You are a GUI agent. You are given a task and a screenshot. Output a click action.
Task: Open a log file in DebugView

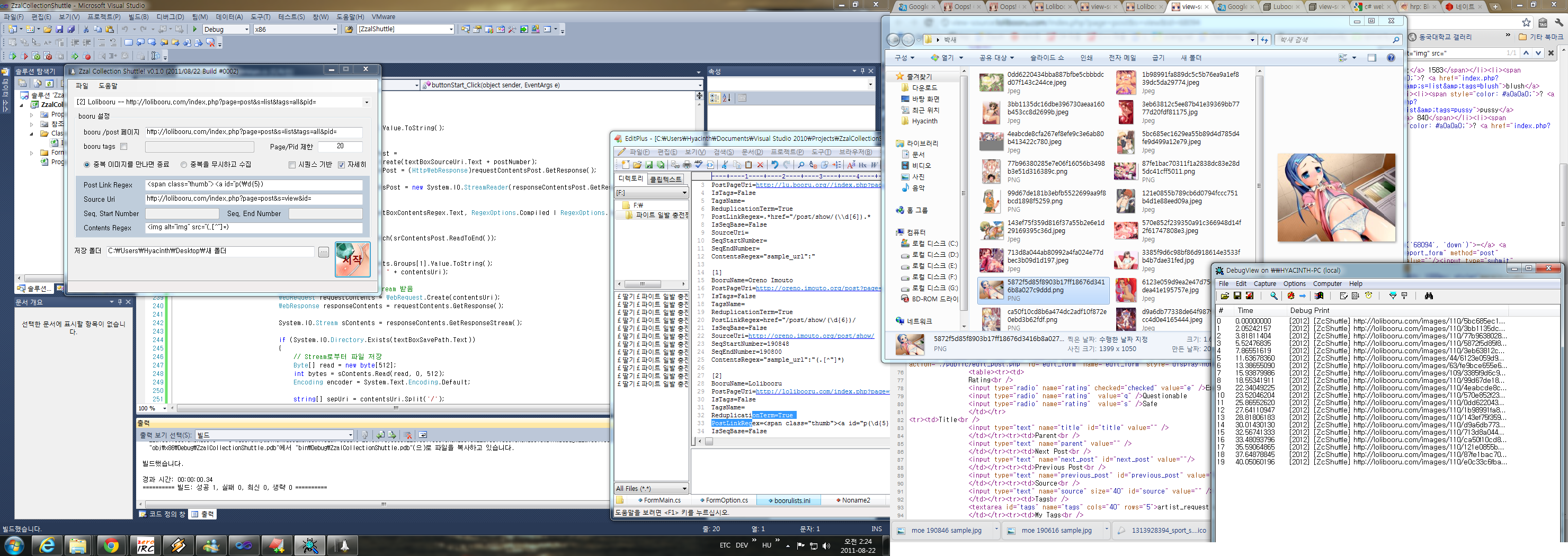pos(1225,295)
